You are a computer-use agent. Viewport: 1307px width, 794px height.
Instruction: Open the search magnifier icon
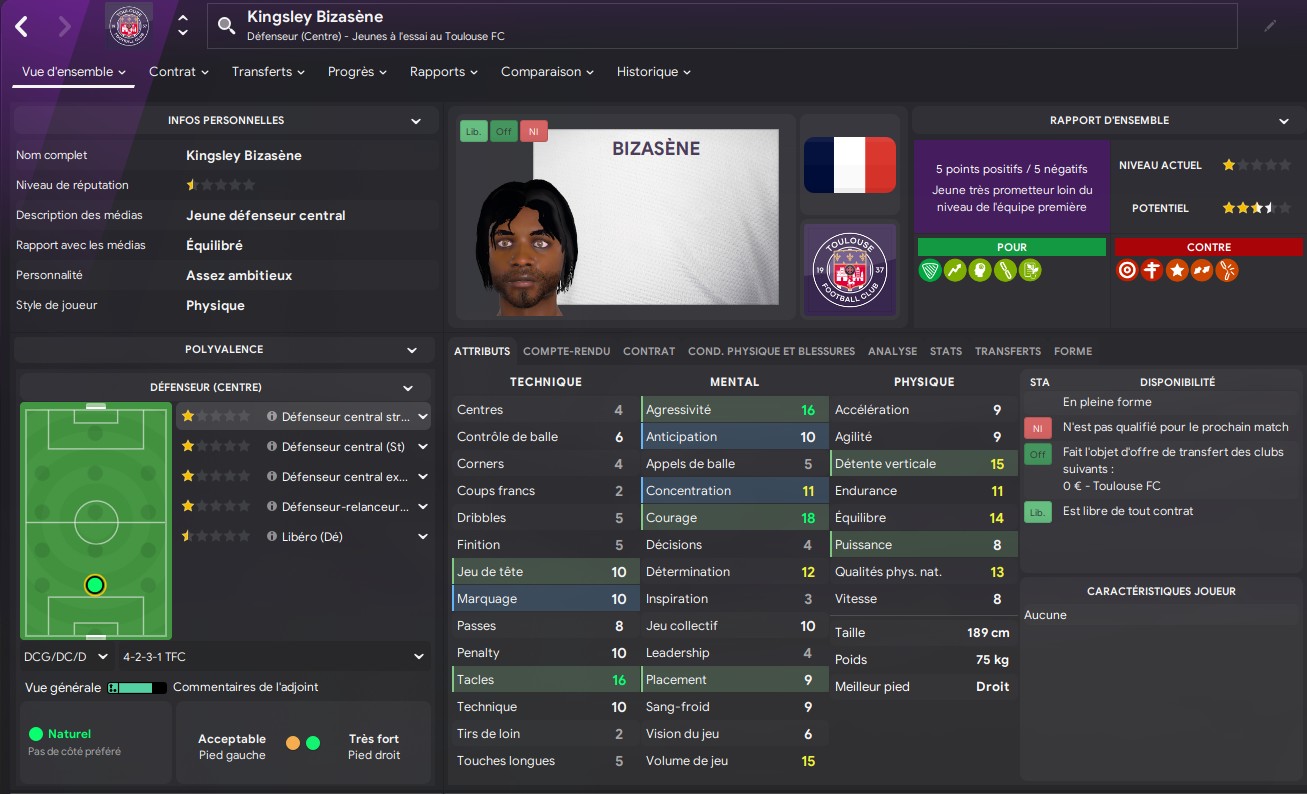point(228,26)
